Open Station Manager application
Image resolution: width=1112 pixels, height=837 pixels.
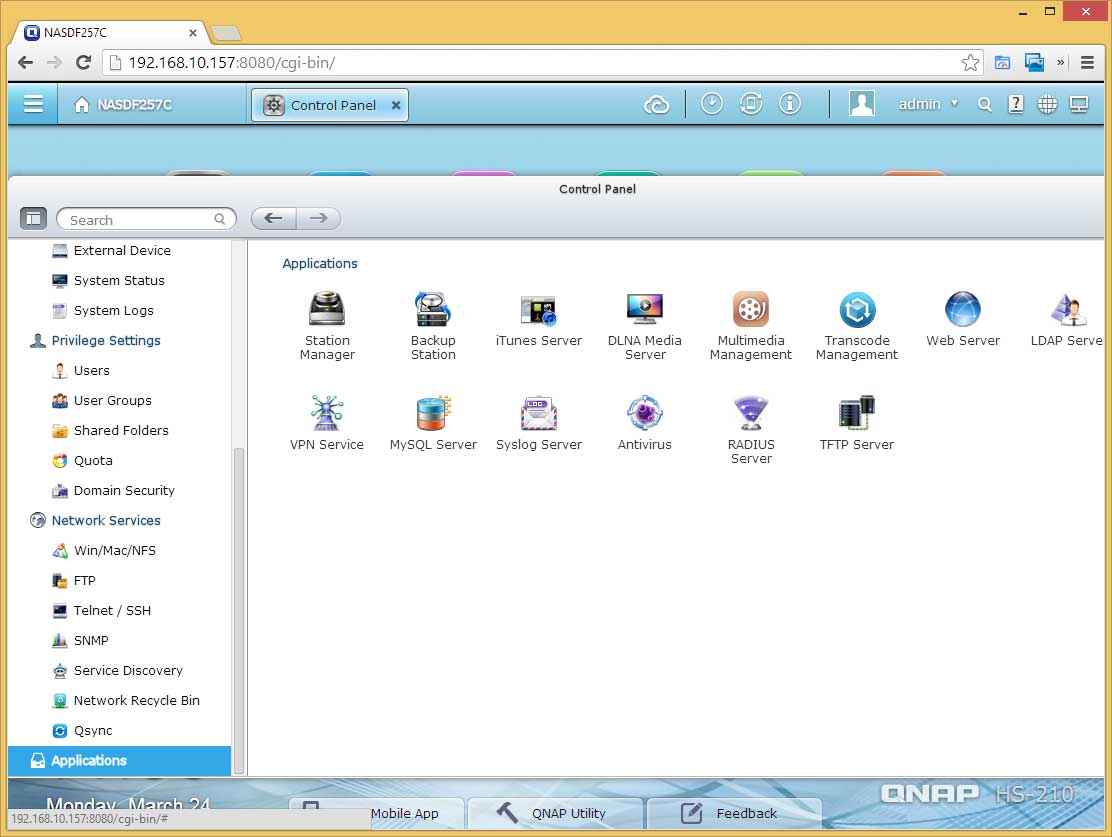click(x=327, y=326)
